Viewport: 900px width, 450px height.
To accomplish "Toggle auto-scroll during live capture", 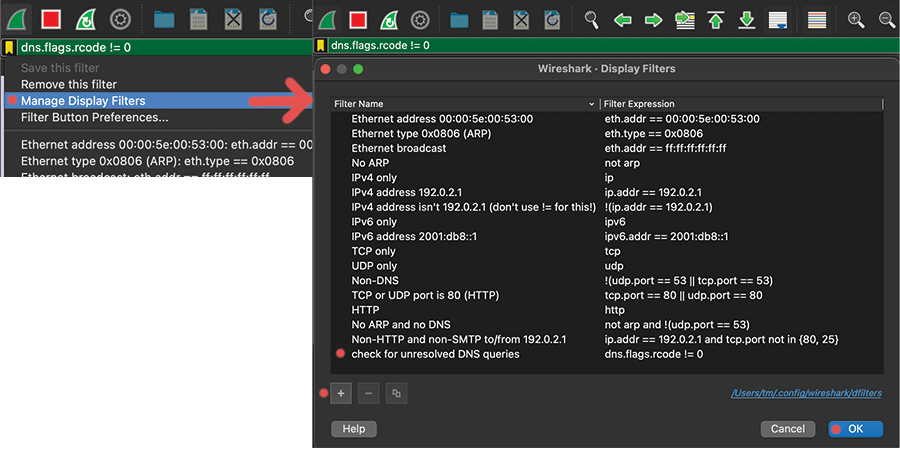I will pyautogui.click(x=777, y=19).
